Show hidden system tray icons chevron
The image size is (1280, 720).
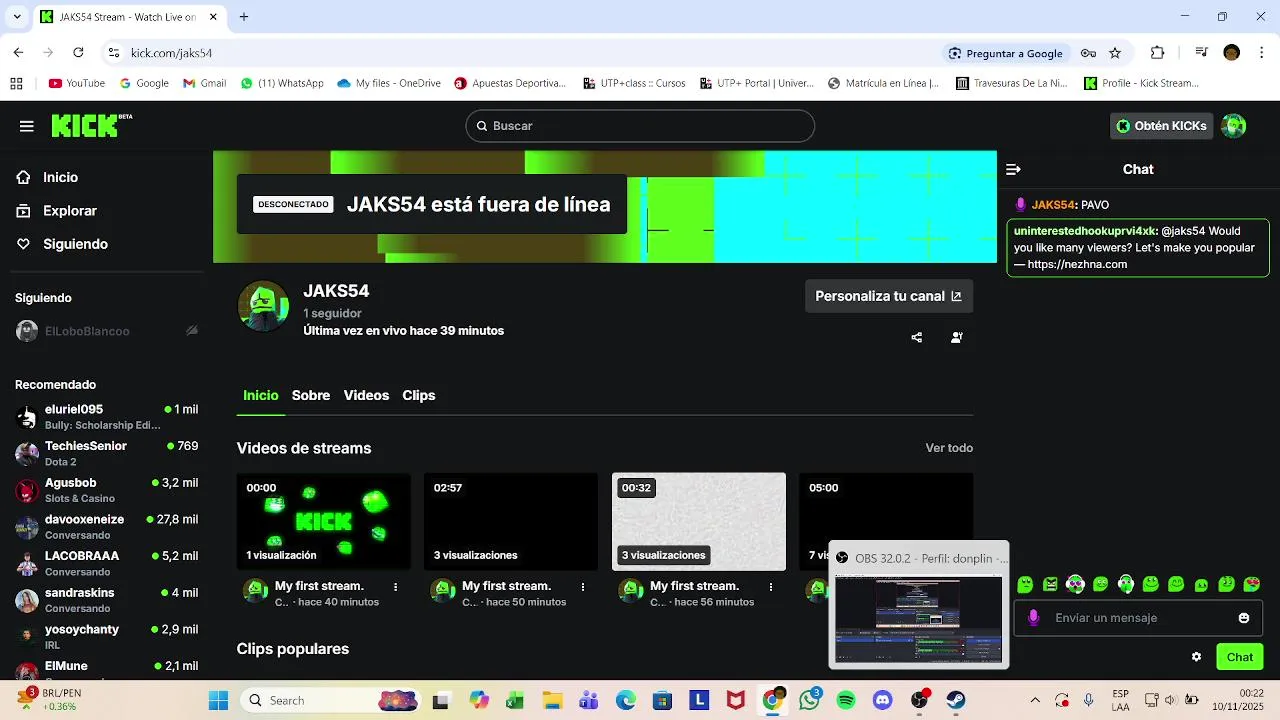[x=1035, y=701]
